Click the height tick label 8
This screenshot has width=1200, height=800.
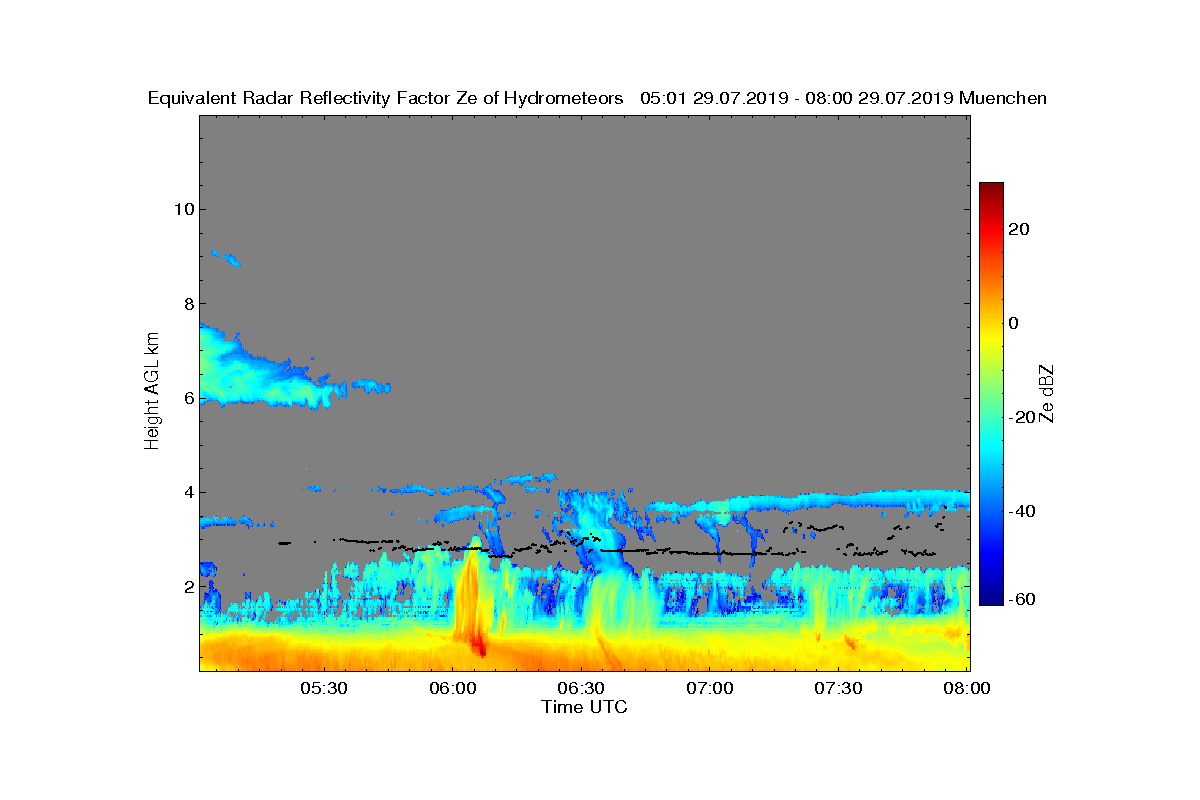tap(187, 303)
